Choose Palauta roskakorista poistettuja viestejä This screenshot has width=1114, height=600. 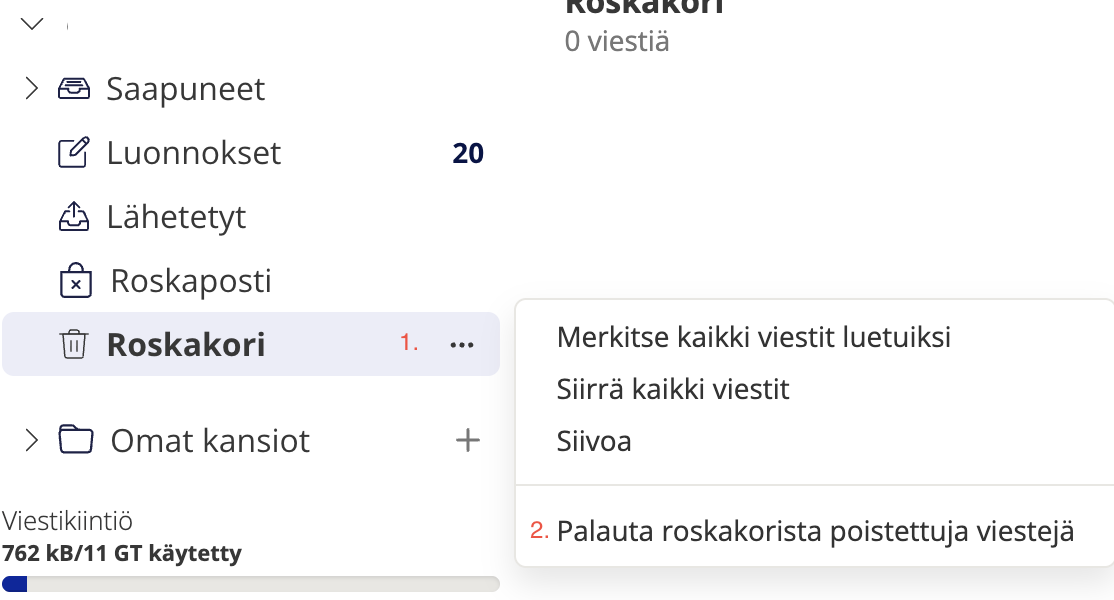[x=815, y=531]
